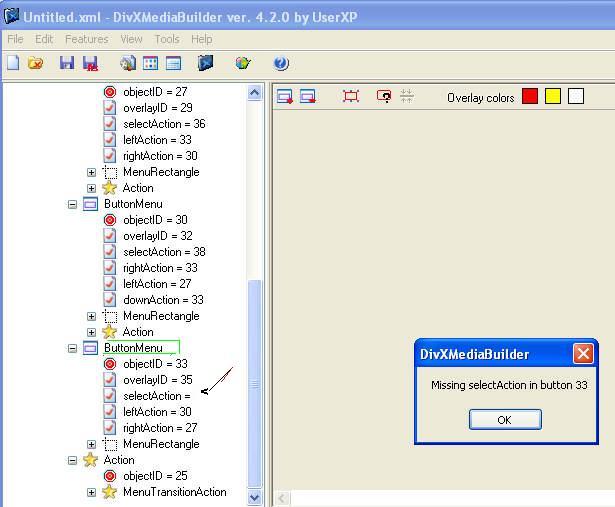Click the Save As red floppy icon
Image resolution: width=615 pixels, height=507 pixels.
point(91,63)
